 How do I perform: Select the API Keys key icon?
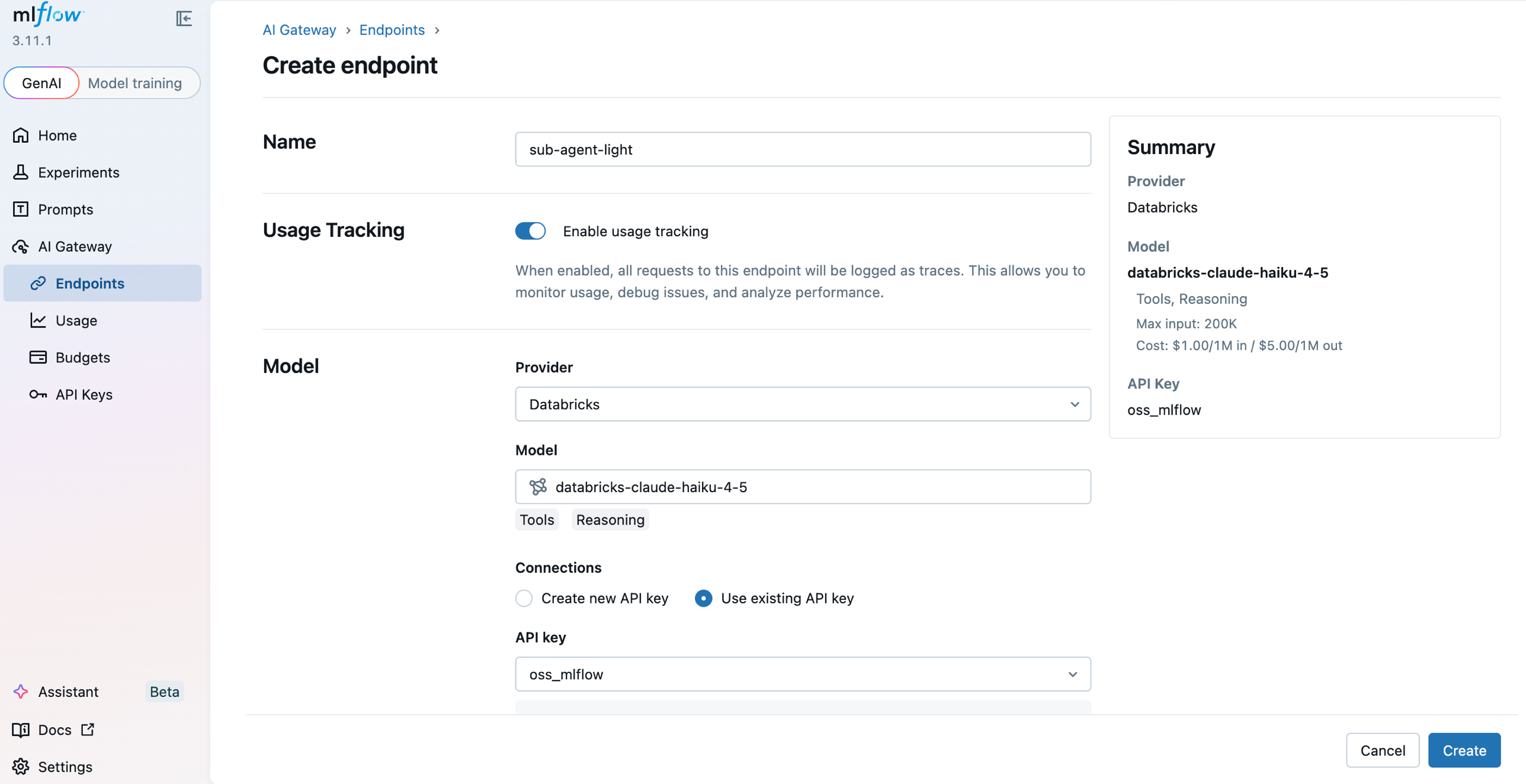(x=38, y=394)
